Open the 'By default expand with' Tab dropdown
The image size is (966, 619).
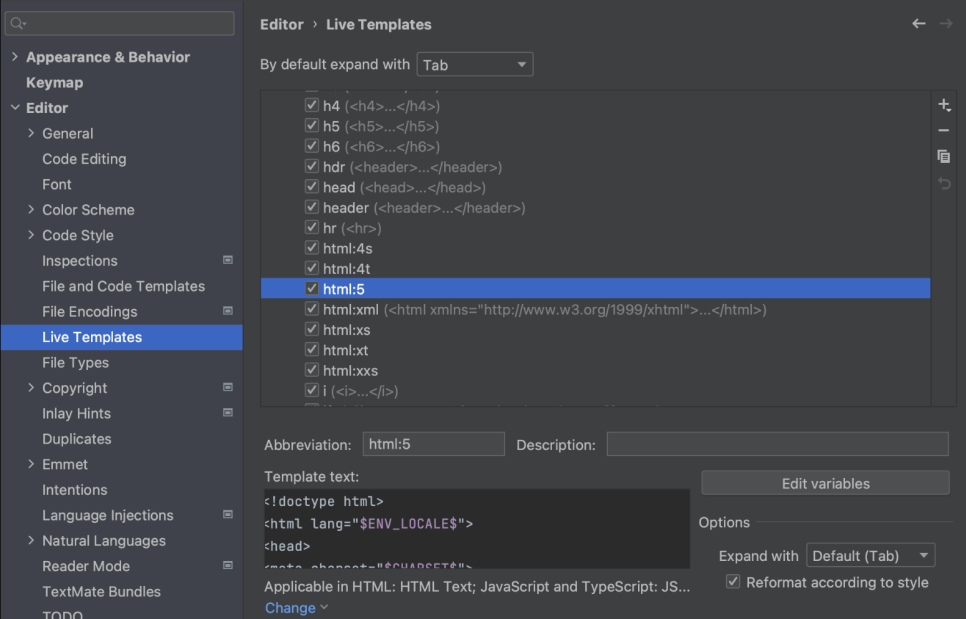[x=475, y=65]
